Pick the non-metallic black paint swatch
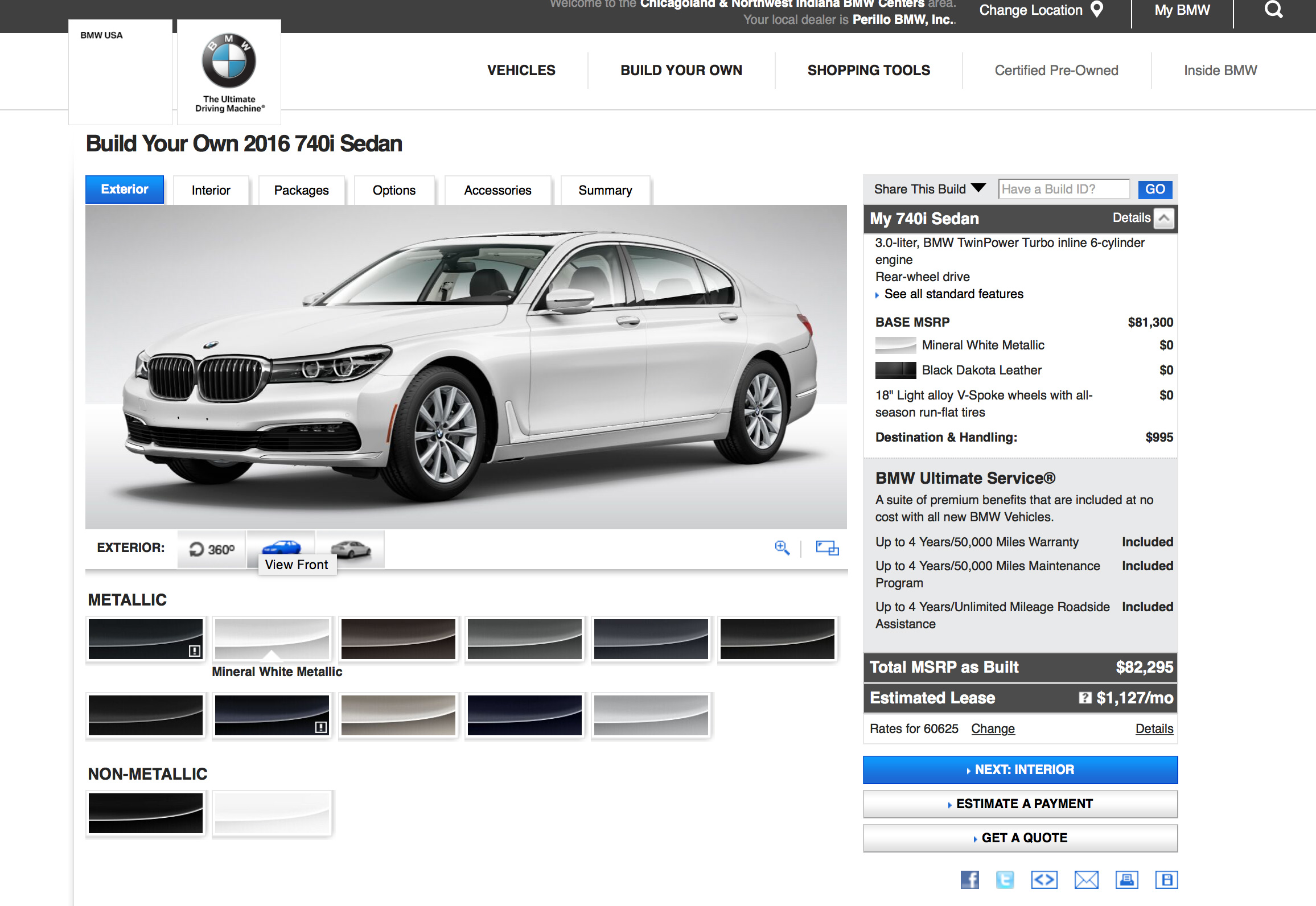The height and width of the screenshot is (906, 1316). pyautogui.click(x=146, y=813)
